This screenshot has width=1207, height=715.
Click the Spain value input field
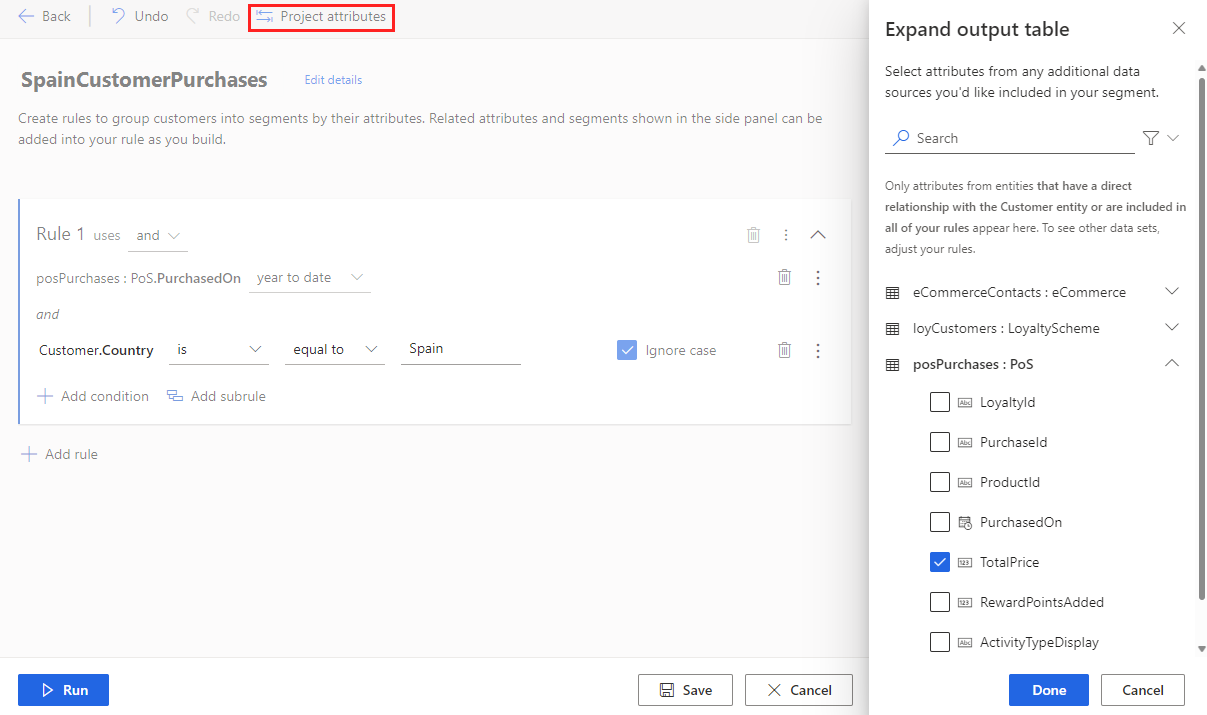click(460, 348)
